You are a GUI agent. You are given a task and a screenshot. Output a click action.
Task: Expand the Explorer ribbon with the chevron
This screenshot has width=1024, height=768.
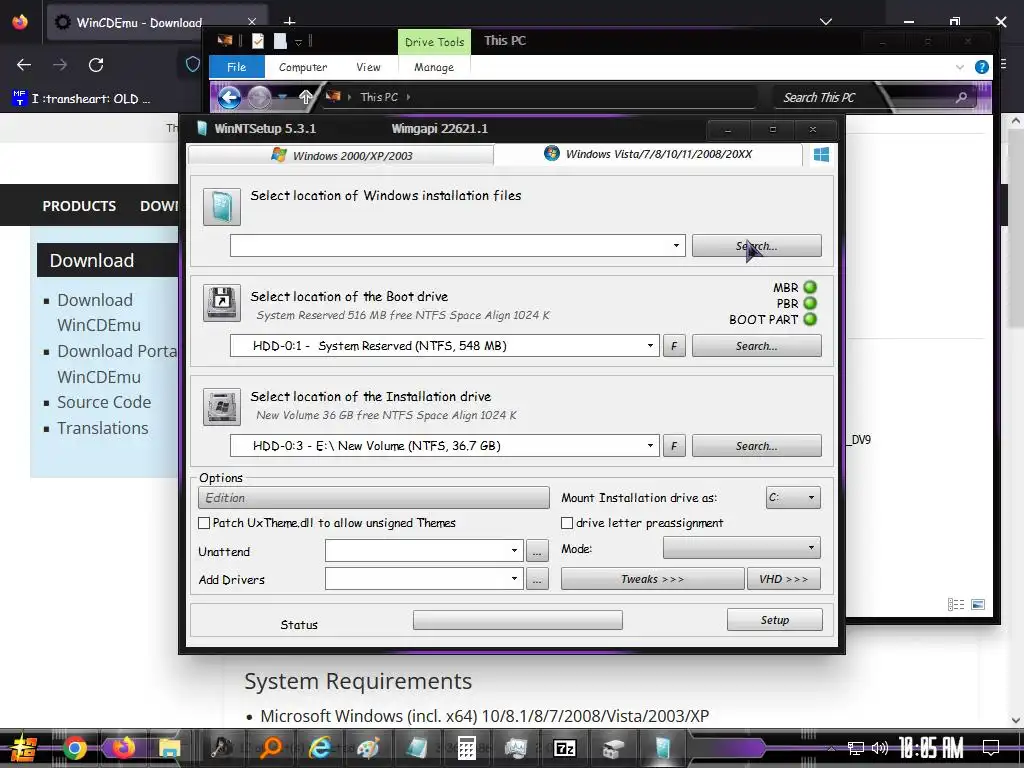click(959, 67)
